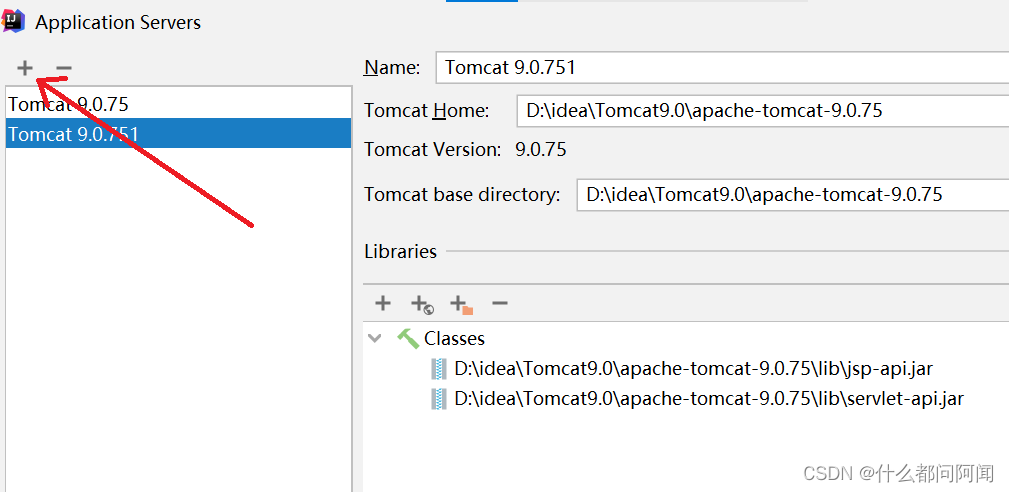
Task: Click the jar icon beside servlet-api.jar
Action: tap(438, 399)
